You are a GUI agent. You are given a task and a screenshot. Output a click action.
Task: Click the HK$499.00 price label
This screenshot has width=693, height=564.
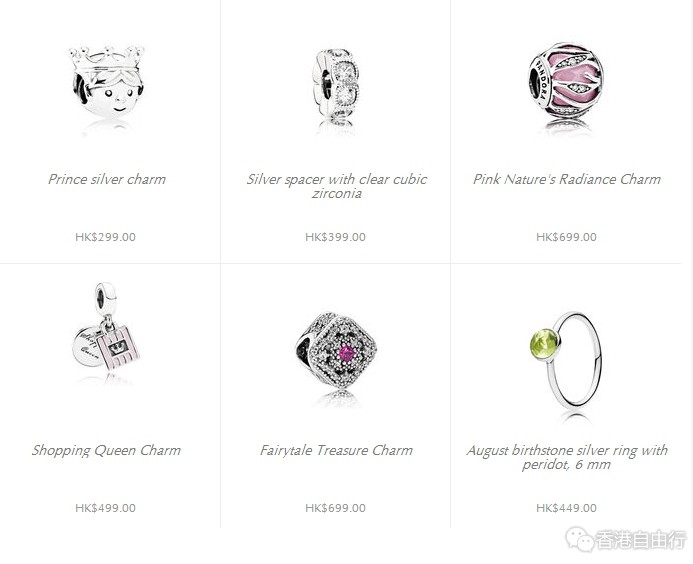click(105, 508)
